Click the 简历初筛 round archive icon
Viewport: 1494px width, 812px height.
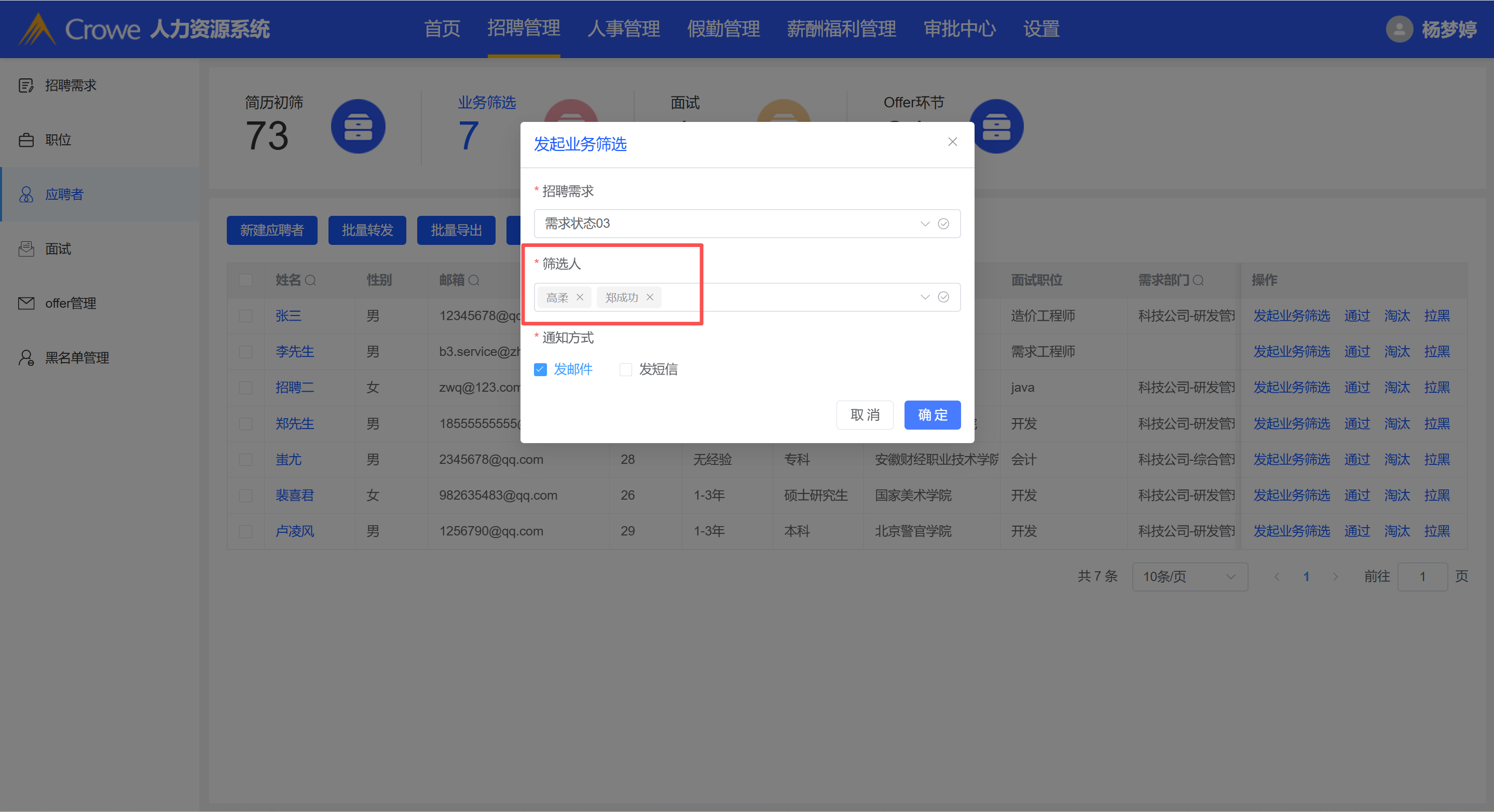coord(358,127)
